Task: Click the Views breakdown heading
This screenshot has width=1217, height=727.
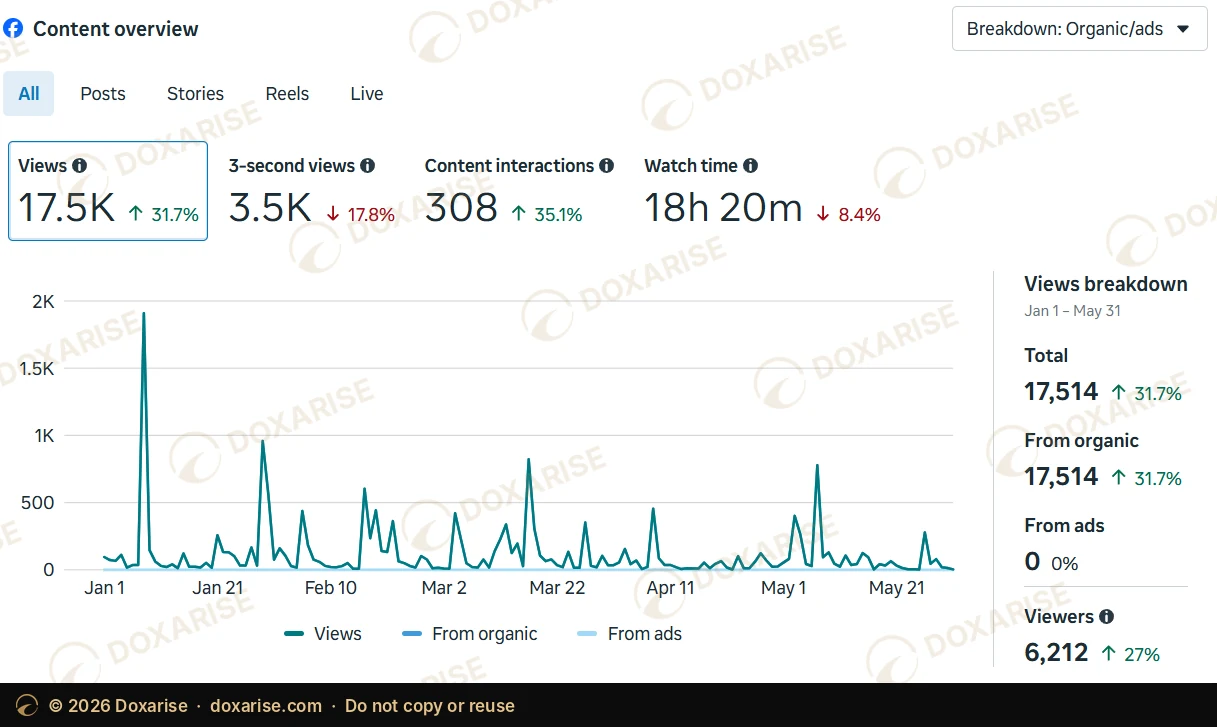Action: (x=1106, y=284)
